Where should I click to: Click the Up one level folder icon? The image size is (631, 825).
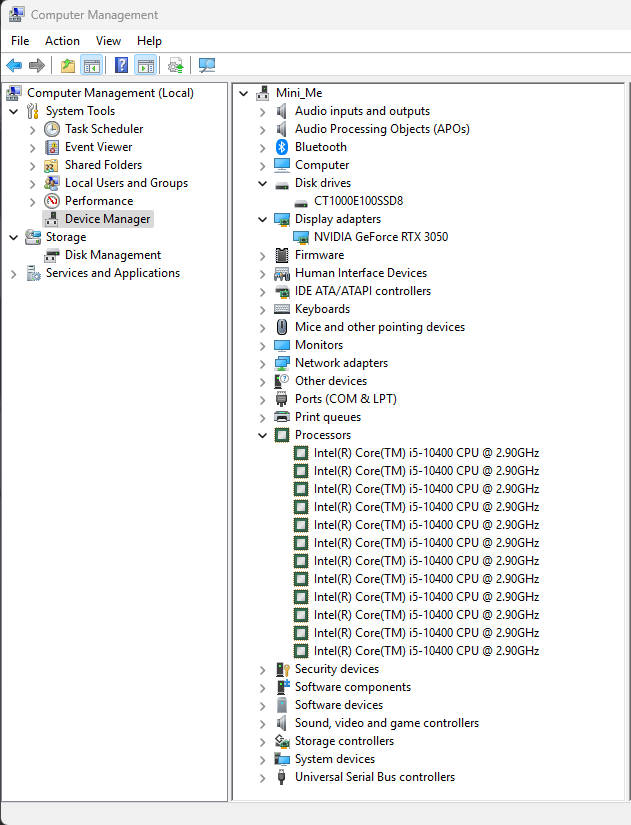coord(68,66)
